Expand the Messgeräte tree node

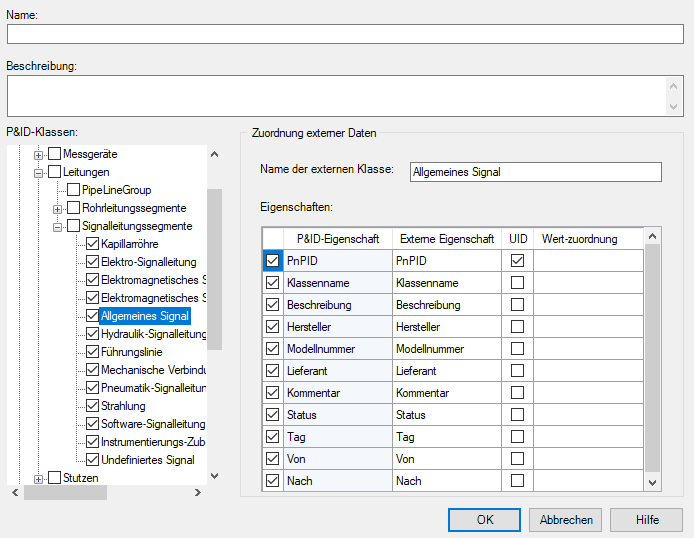(40, 155)
